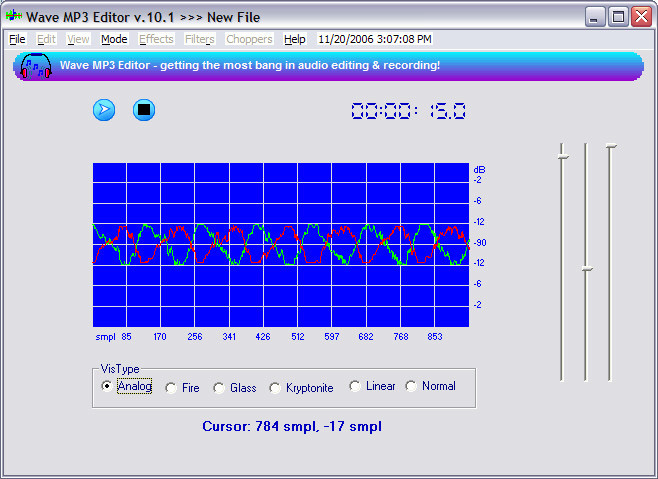Close the Wave MP3 Editor window
This screenshot has width=658, height=479.
tap(642, 17)
